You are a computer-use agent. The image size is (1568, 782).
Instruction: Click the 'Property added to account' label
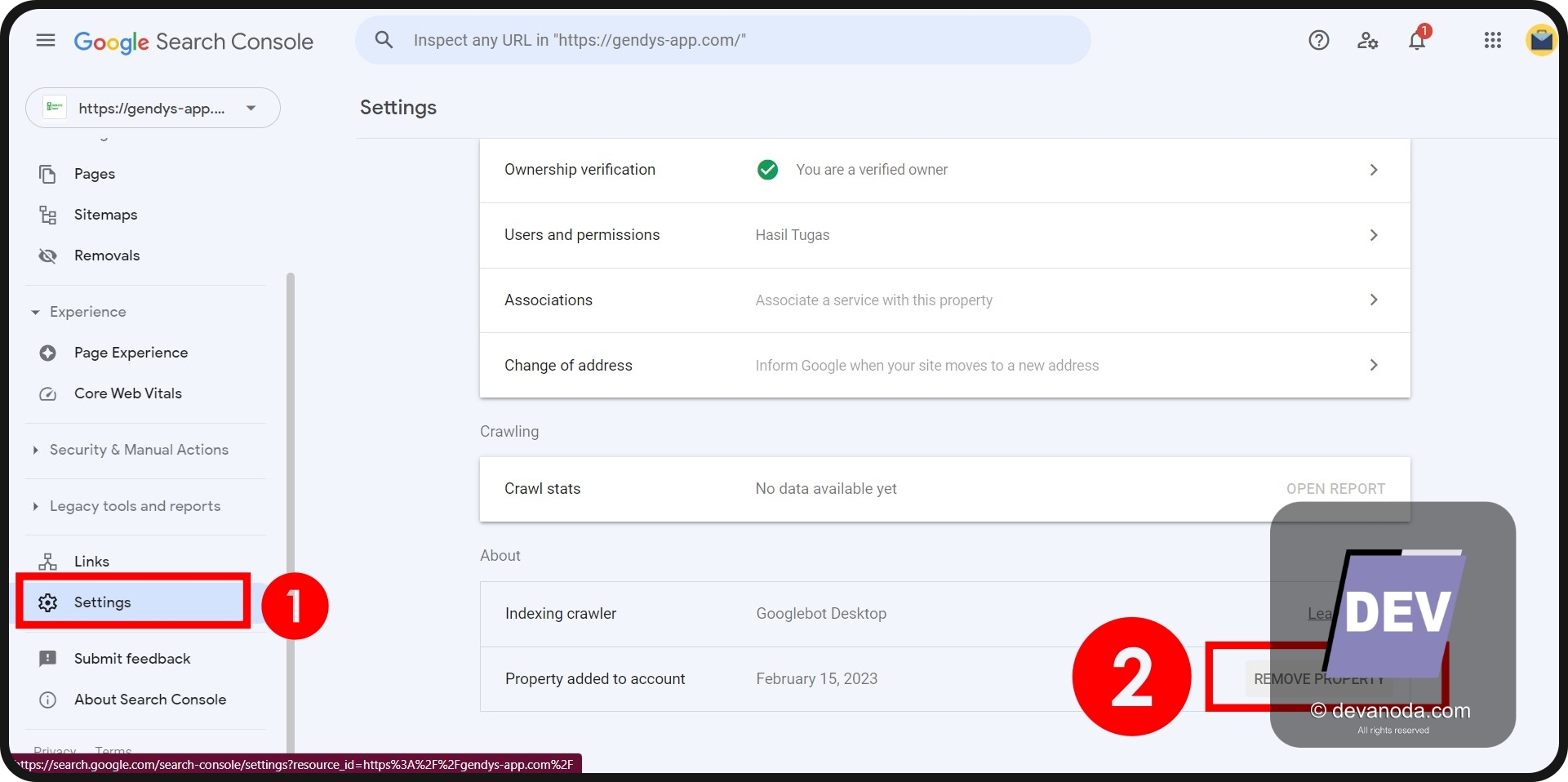coord(595,679)
